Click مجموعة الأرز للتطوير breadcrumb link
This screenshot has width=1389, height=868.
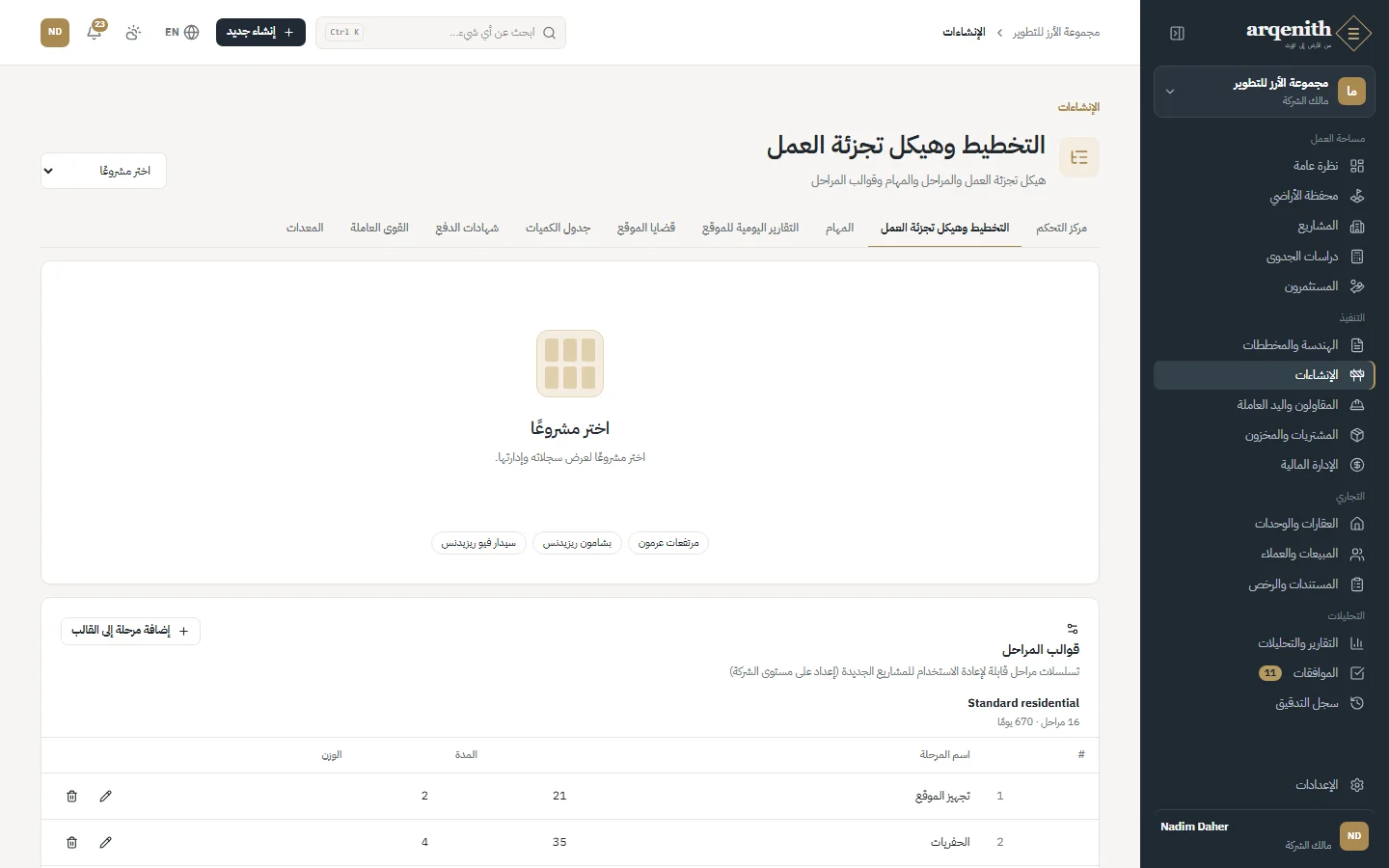point(1056,33)
